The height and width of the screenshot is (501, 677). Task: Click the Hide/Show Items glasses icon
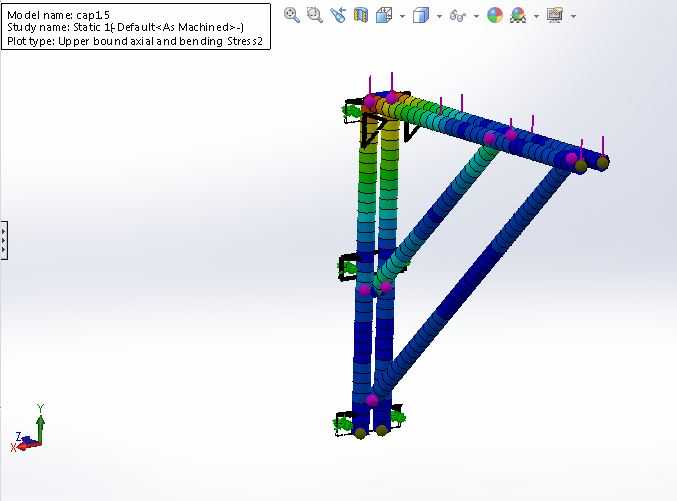click(458, 16)
